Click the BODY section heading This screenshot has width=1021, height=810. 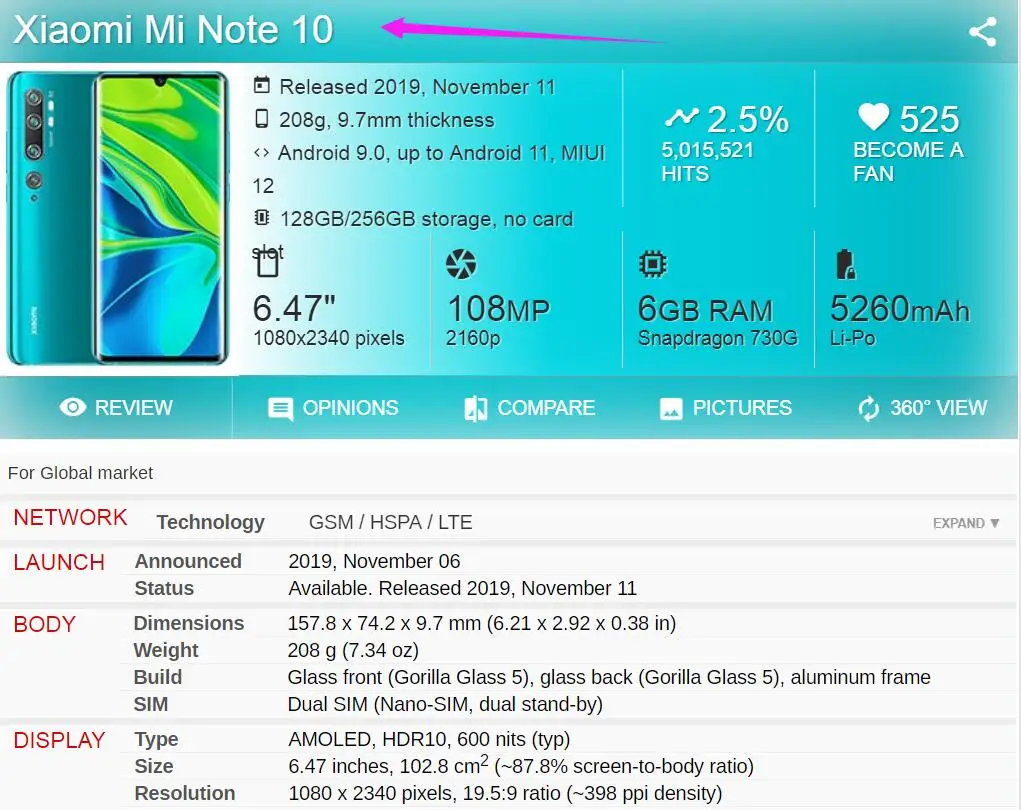44,624
